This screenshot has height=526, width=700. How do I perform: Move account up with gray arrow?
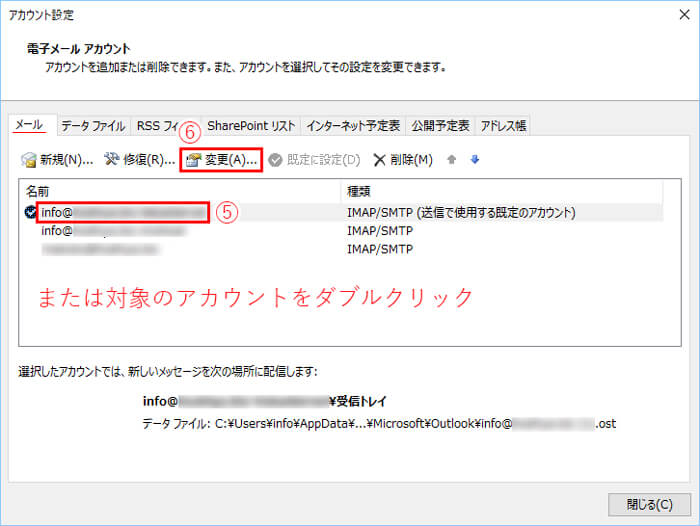pyautogui.click(x=451, y=159)
